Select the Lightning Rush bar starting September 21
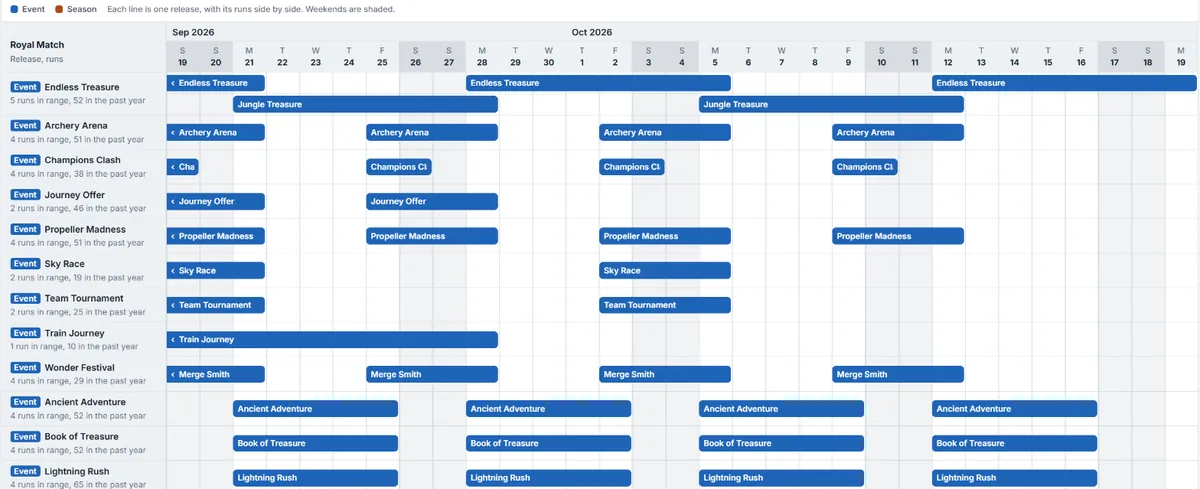The height and width of the screenshot is (489, 1200). [316, 478]
